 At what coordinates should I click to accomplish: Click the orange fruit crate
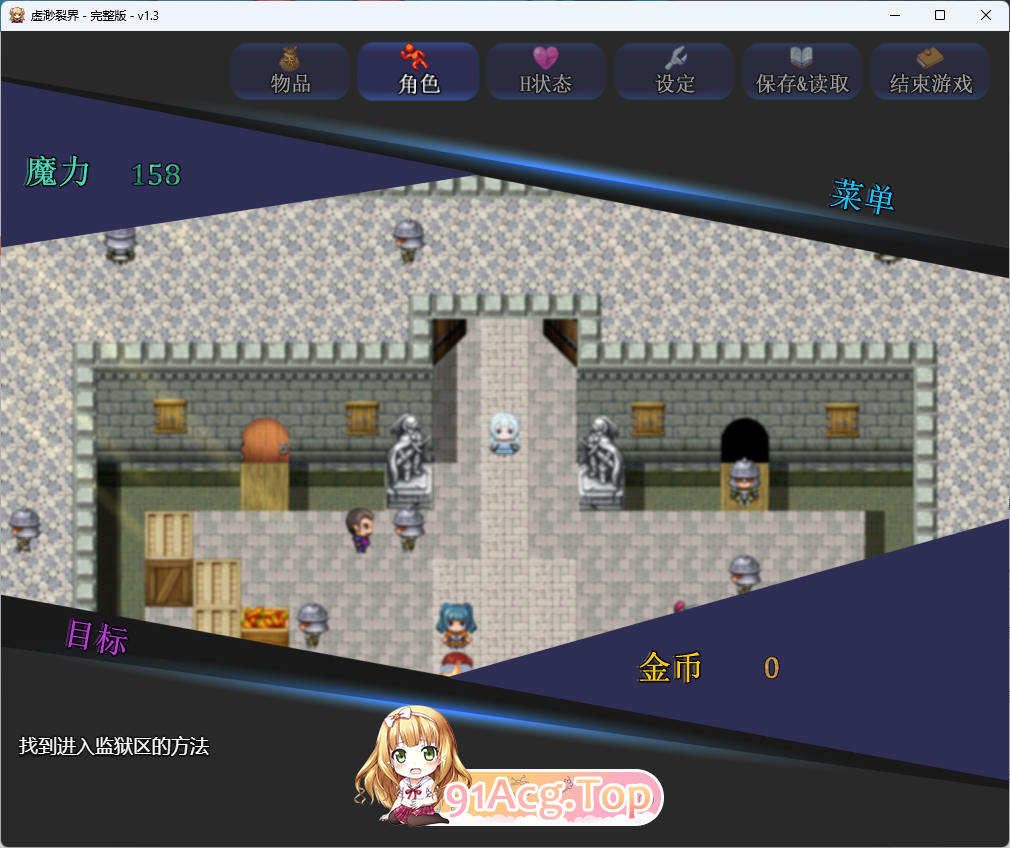click(x=264, y=625)
